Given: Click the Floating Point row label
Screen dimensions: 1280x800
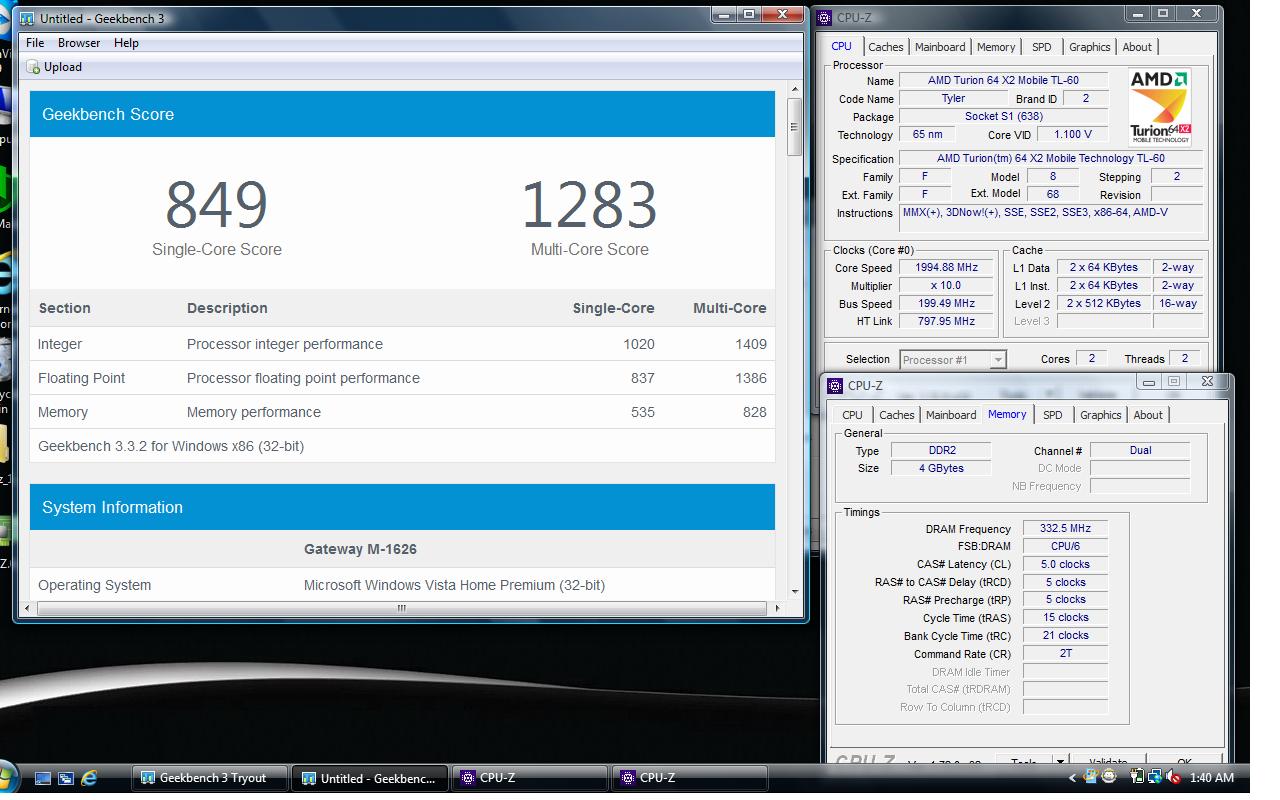Looking at the screenshot, I should (x=81, y=378).
